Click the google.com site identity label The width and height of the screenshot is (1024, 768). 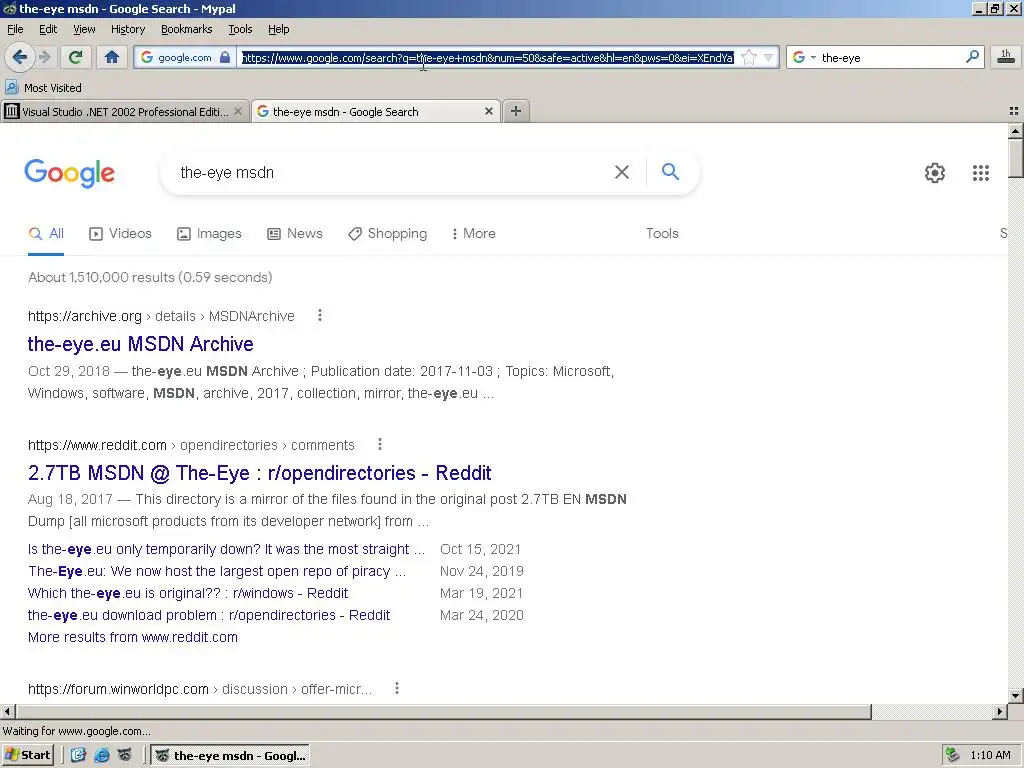185,57
